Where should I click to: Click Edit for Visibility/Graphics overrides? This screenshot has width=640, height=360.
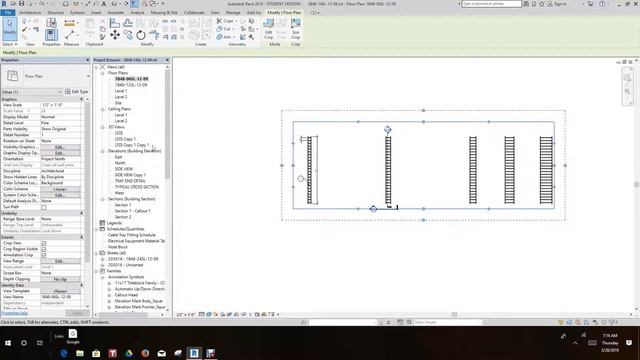point(60,147)
